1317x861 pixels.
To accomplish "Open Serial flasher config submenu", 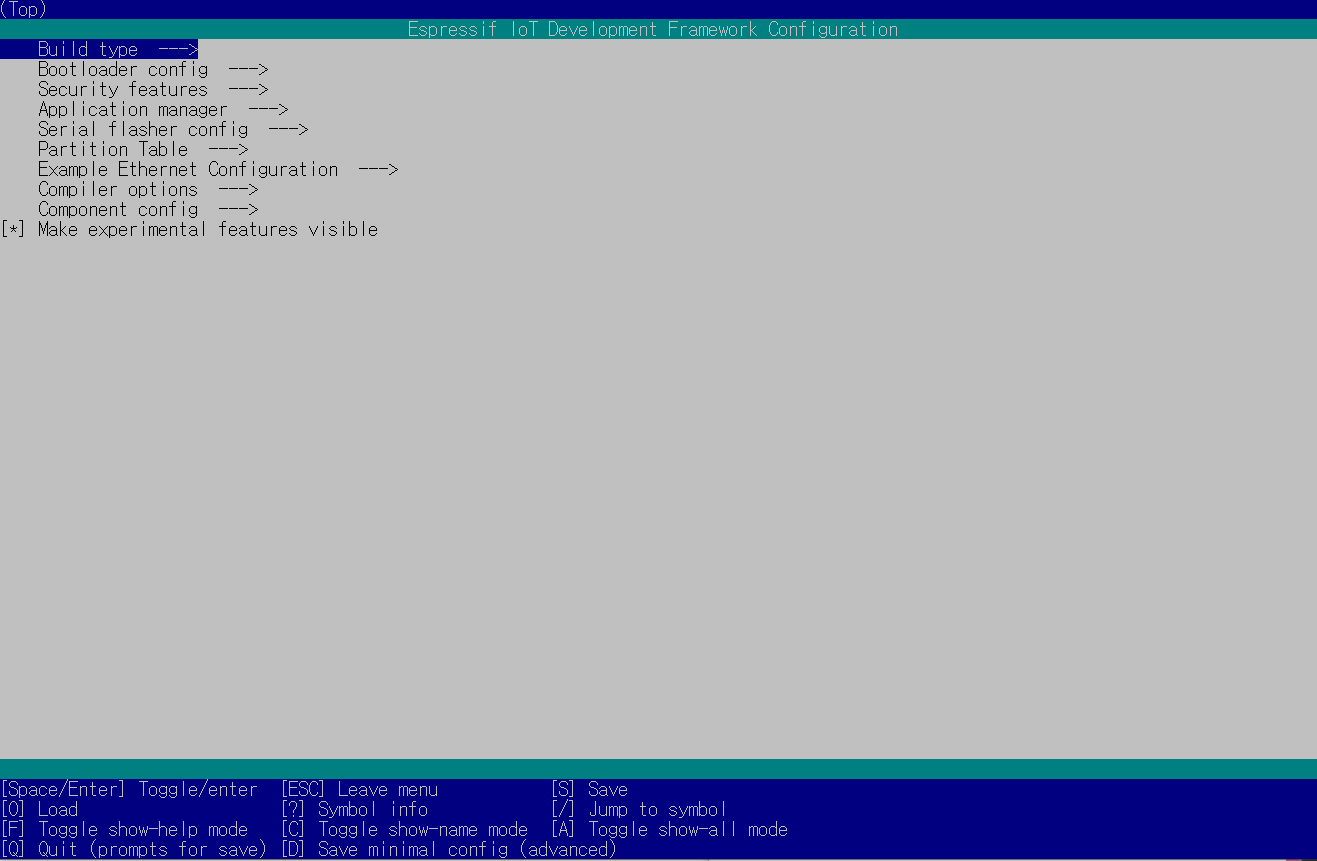I will tap(173, 129).
